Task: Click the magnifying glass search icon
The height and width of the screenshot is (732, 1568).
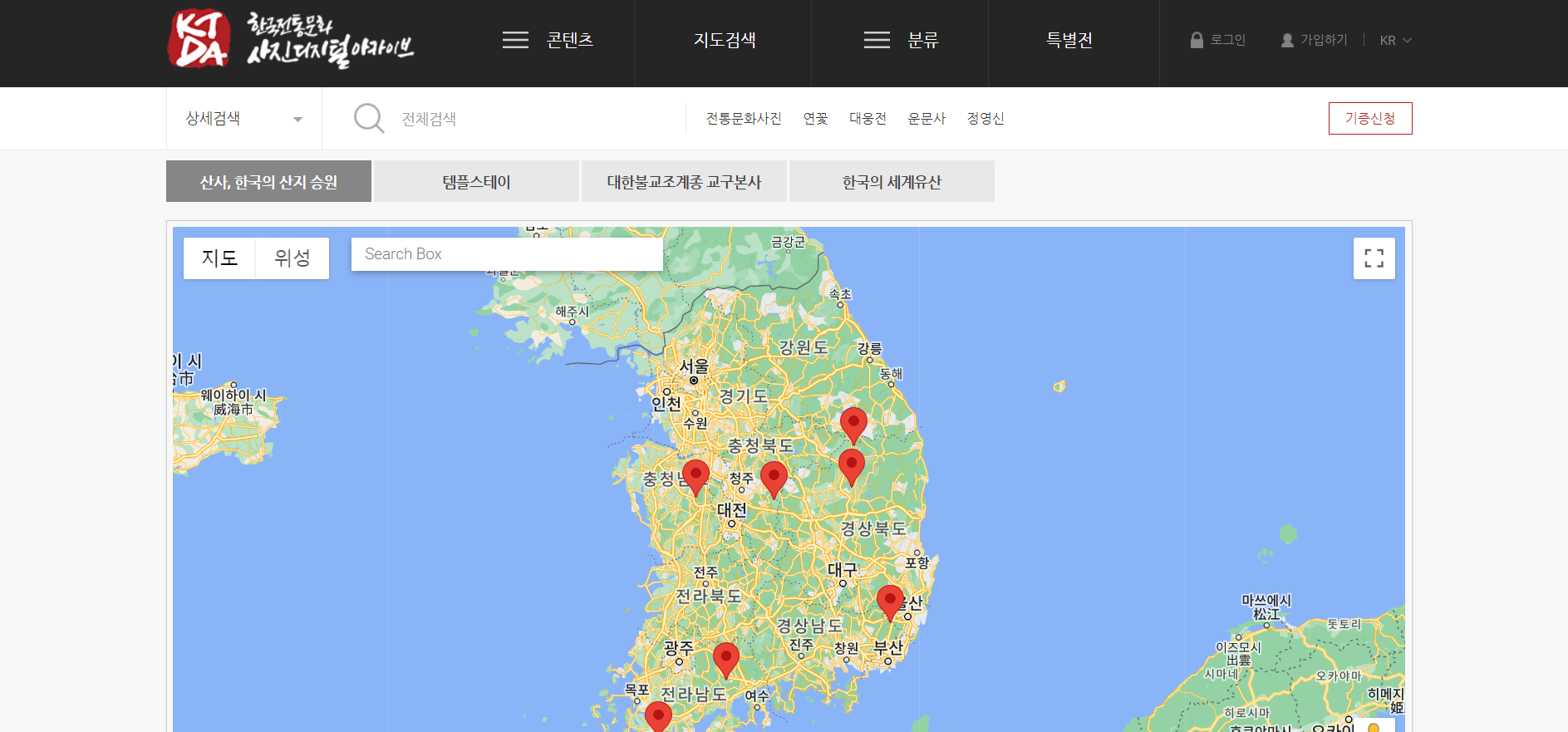Action: pyautogui.click(x=368, y=118)
